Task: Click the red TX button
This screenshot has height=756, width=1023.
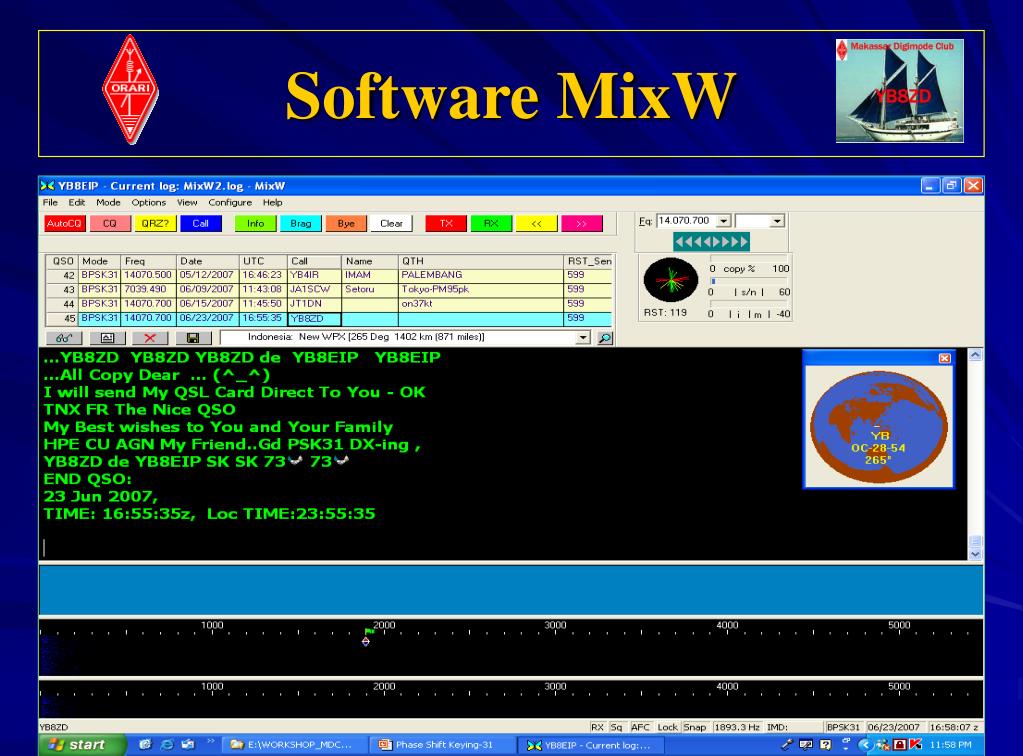Action: click(446, 224)
